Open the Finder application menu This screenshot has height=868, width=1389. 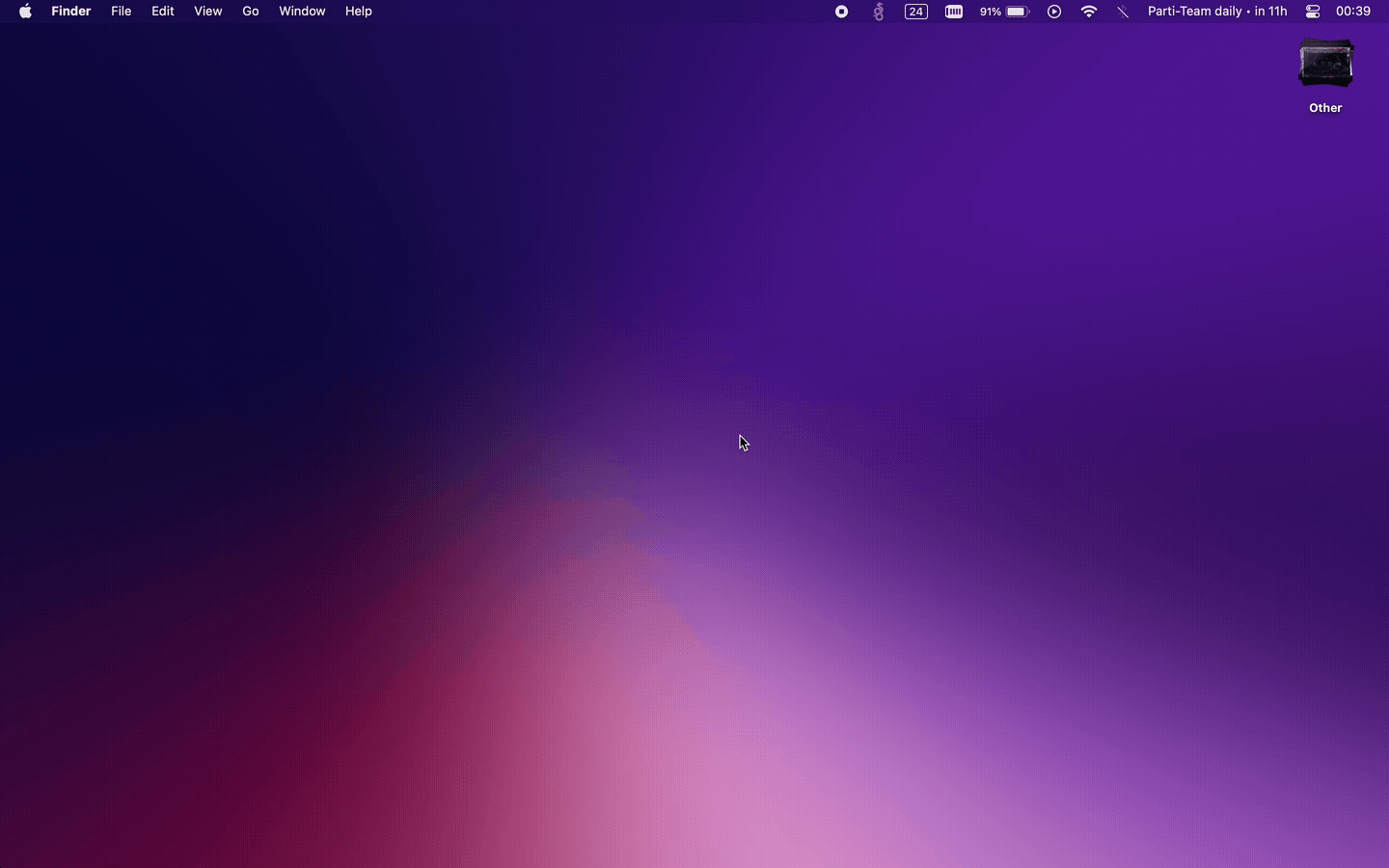click(70, 12)
